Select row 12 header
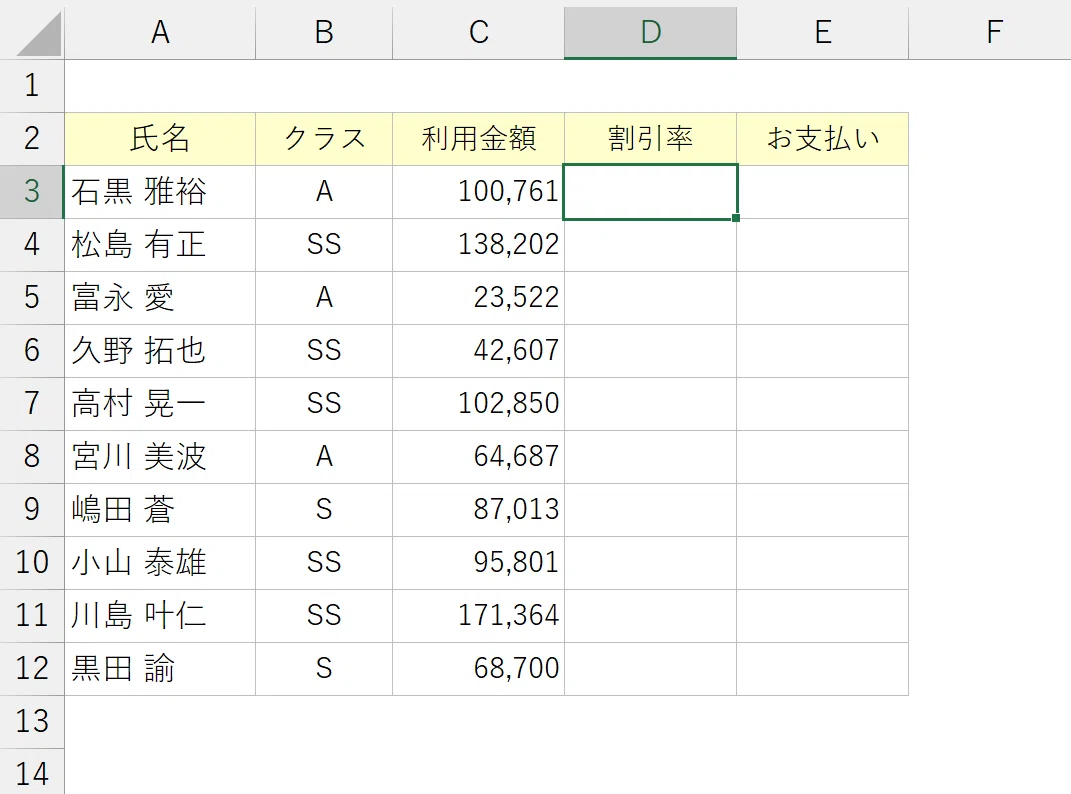 (31, 669)
